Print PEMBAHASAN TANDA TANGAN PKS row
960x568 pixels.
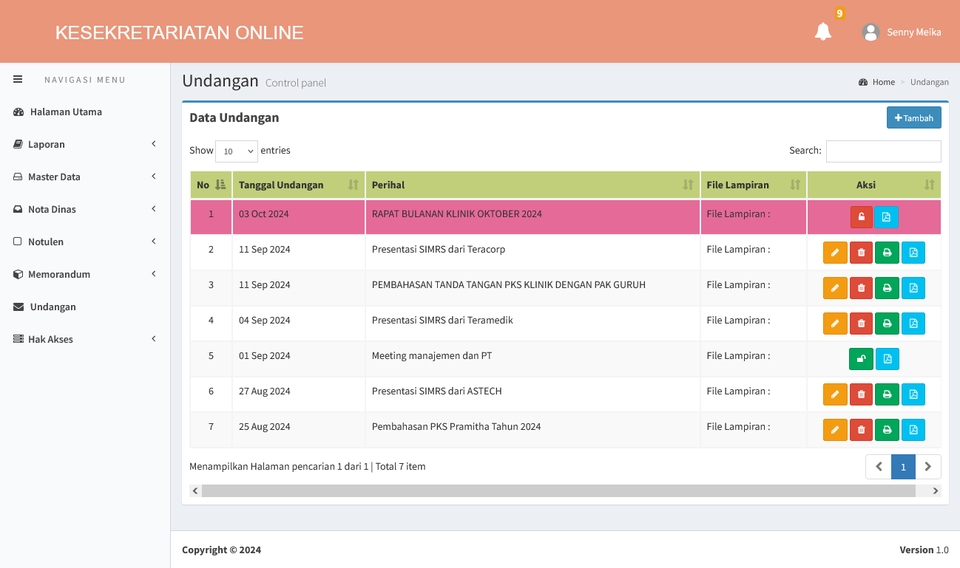pos(887,288)
